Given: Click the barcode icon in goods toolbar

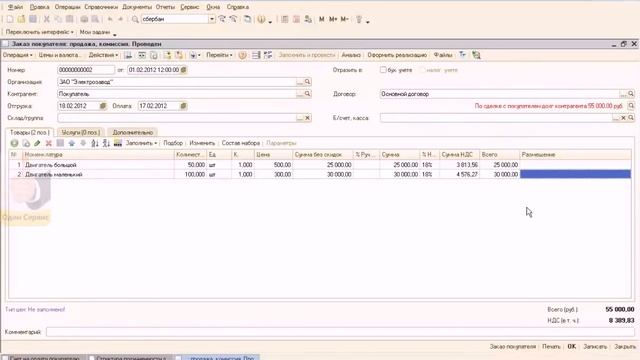Looking at the screenshot, I should coord(118,143).
